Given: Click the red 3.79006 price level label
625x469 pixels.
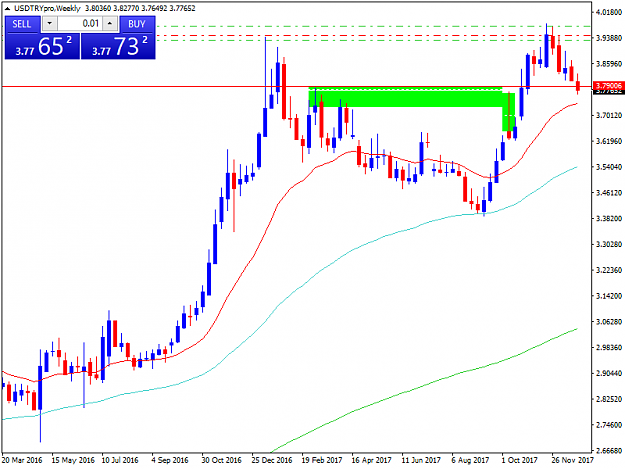Looking at the screenshot, I should click(608, 86).
